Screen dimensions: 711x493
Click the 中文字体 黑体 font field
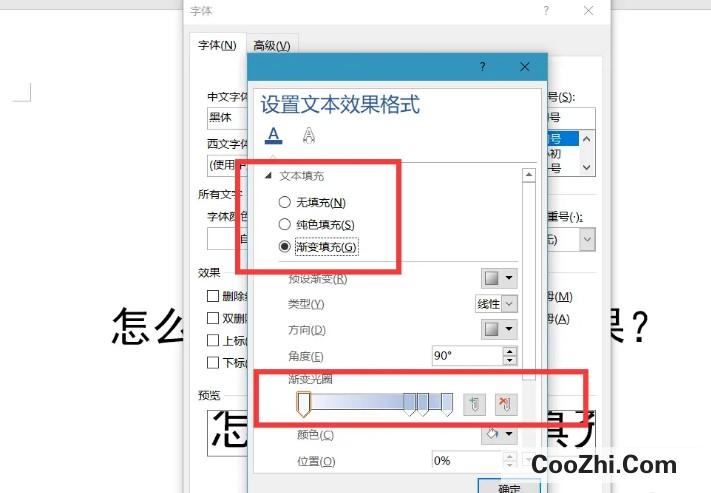coord(228,118)
